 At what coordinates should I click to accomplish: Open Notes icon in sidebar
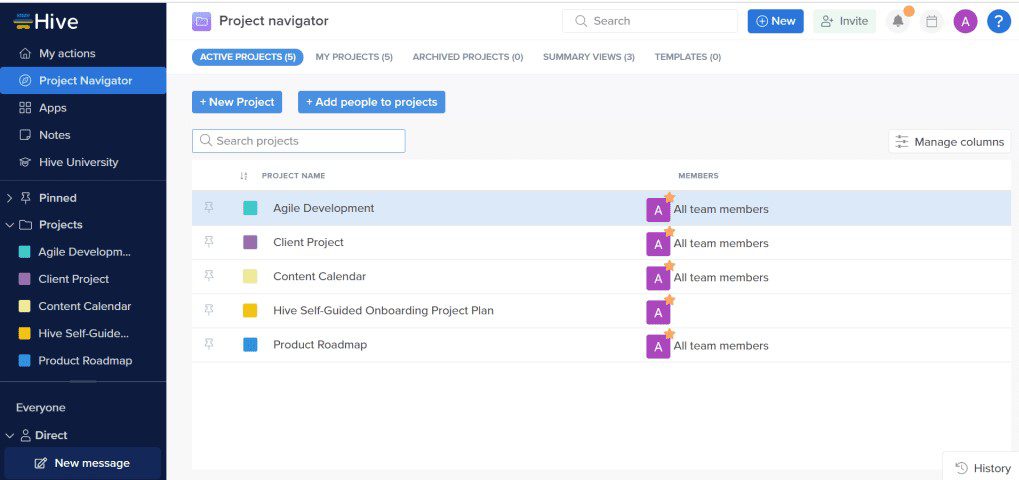(x=25, y=135)
